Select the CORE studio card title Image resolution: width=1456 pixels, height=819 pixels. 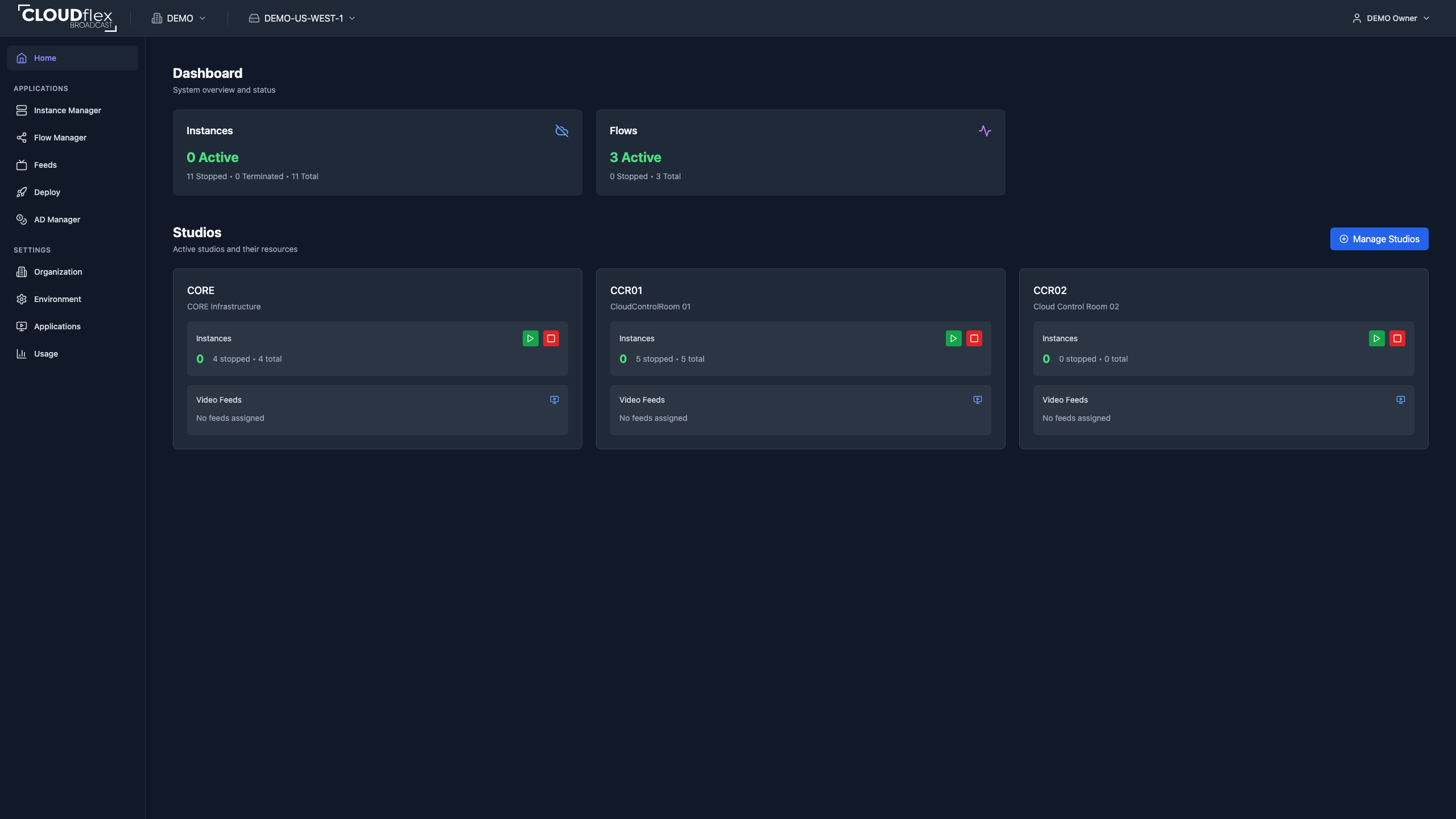pyautogui.click(x=201, y=291)
